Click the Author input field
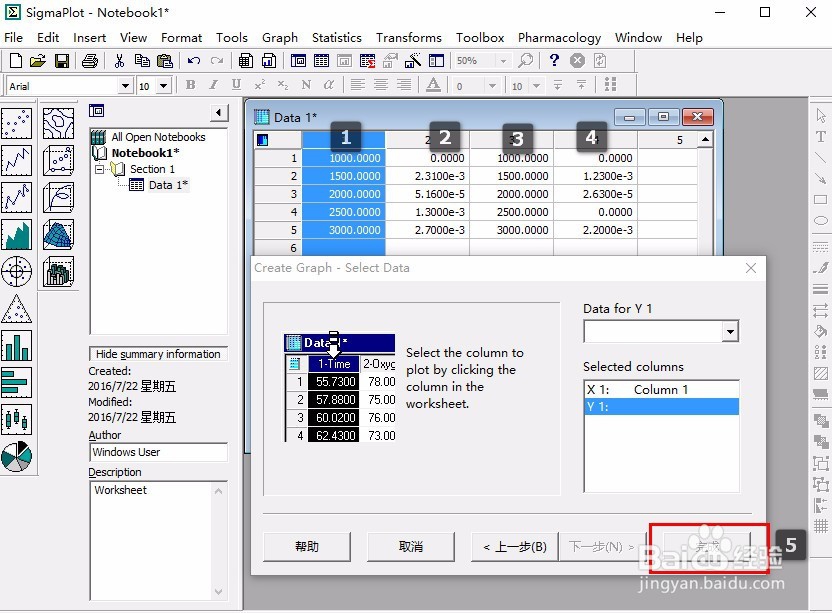 click(158, 452)
